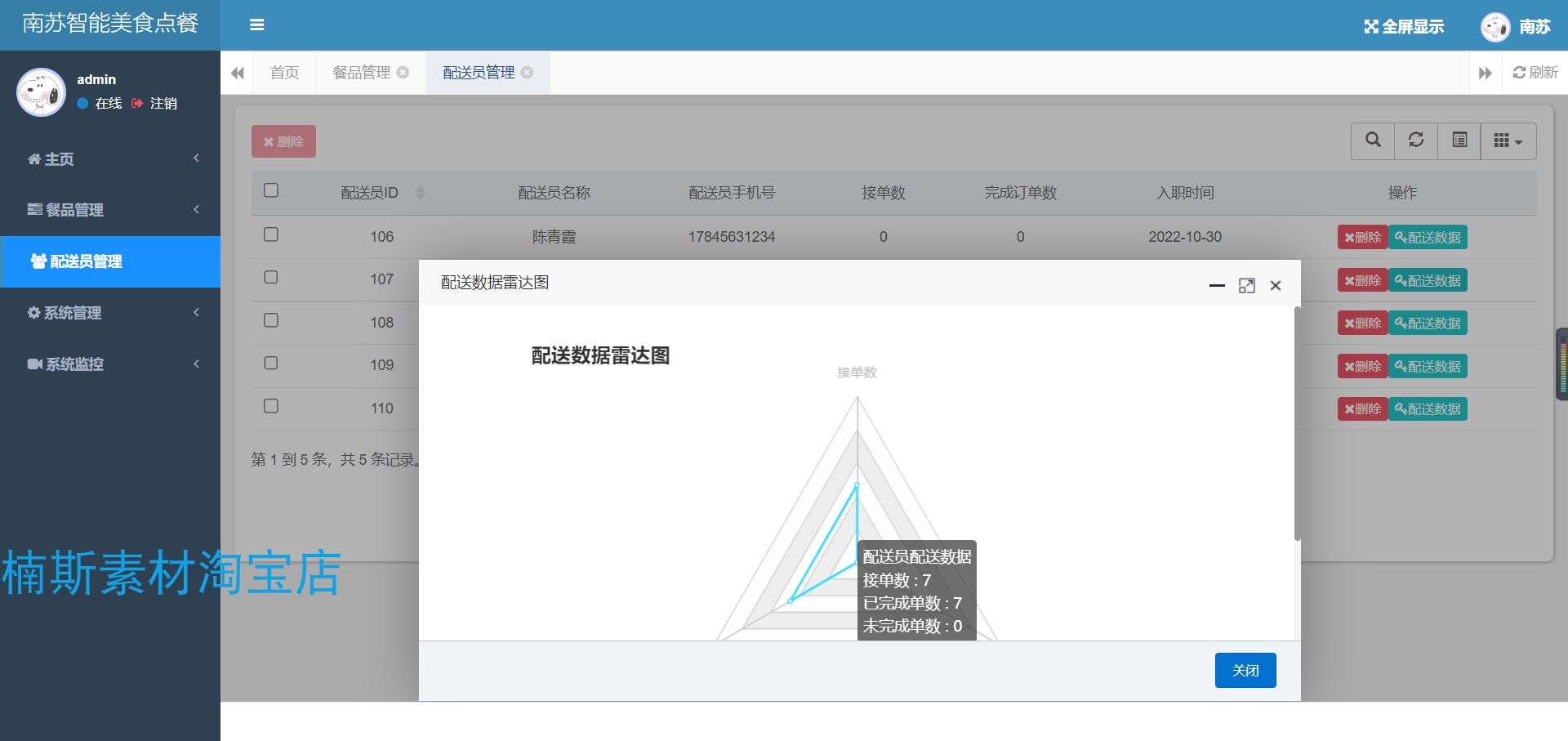The height and width of the screenshot is (741, 1568).
Task: Click 删除 button in row 107
Action: (x=1362, y=280)
